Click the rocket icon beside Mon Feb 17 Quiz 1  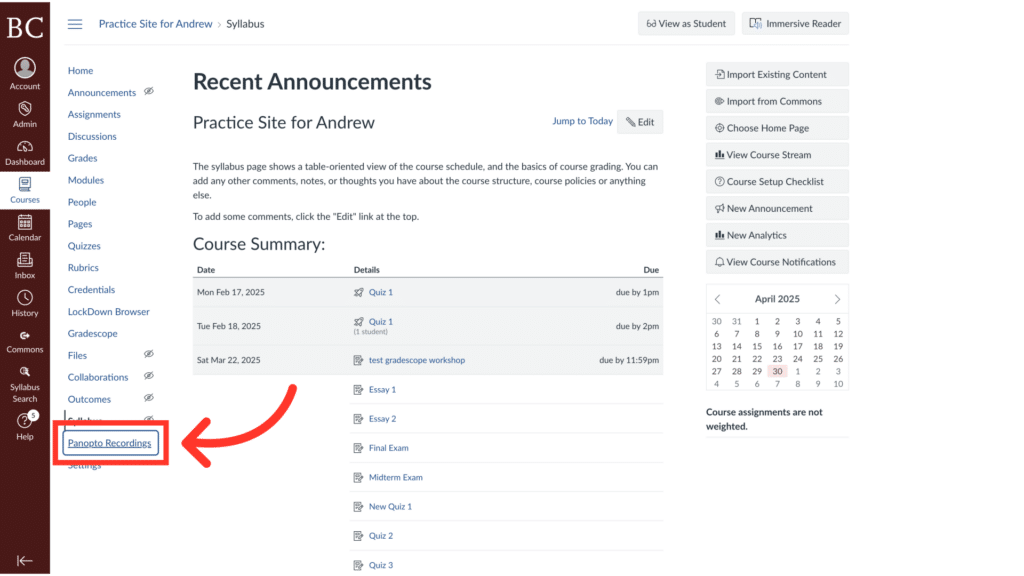pos(359,293)
